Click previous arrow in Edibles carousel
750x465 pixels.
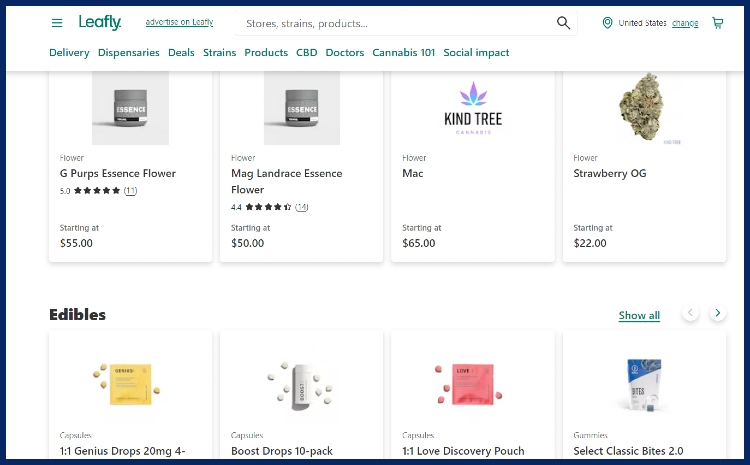click(690, 313)
